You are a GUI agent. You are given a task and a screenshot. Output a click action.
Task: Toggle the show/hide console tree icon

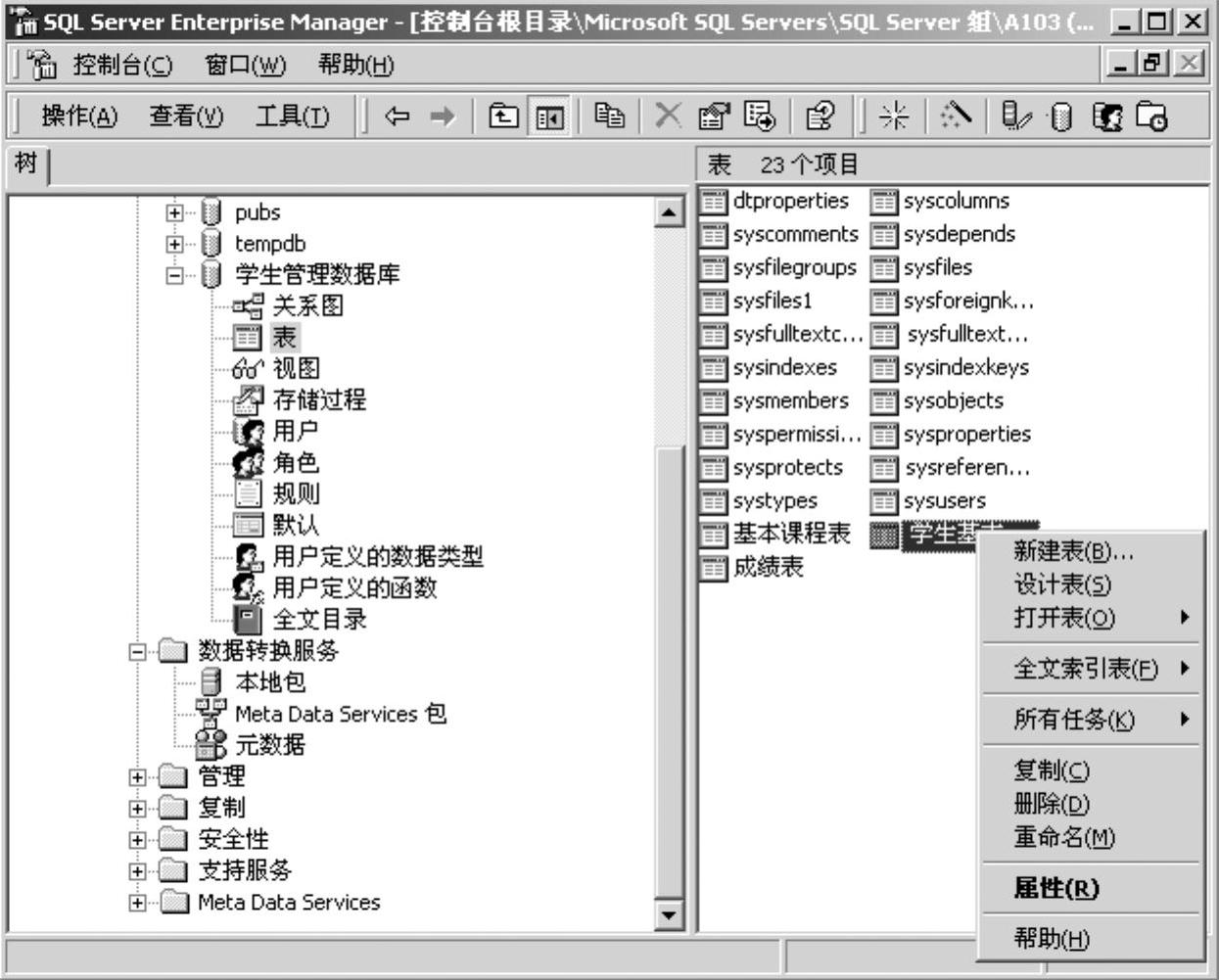[549, 117]
